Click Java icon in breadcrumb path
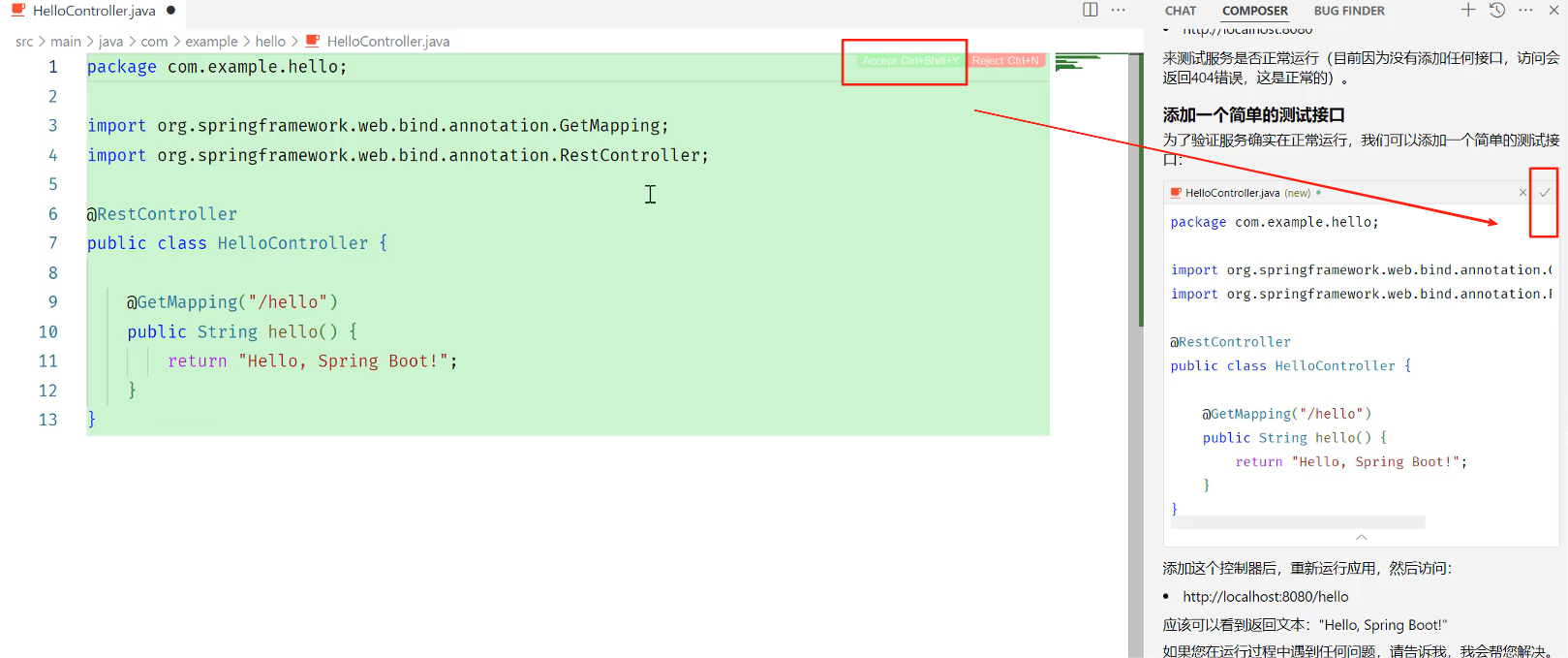 coord(313,41)
